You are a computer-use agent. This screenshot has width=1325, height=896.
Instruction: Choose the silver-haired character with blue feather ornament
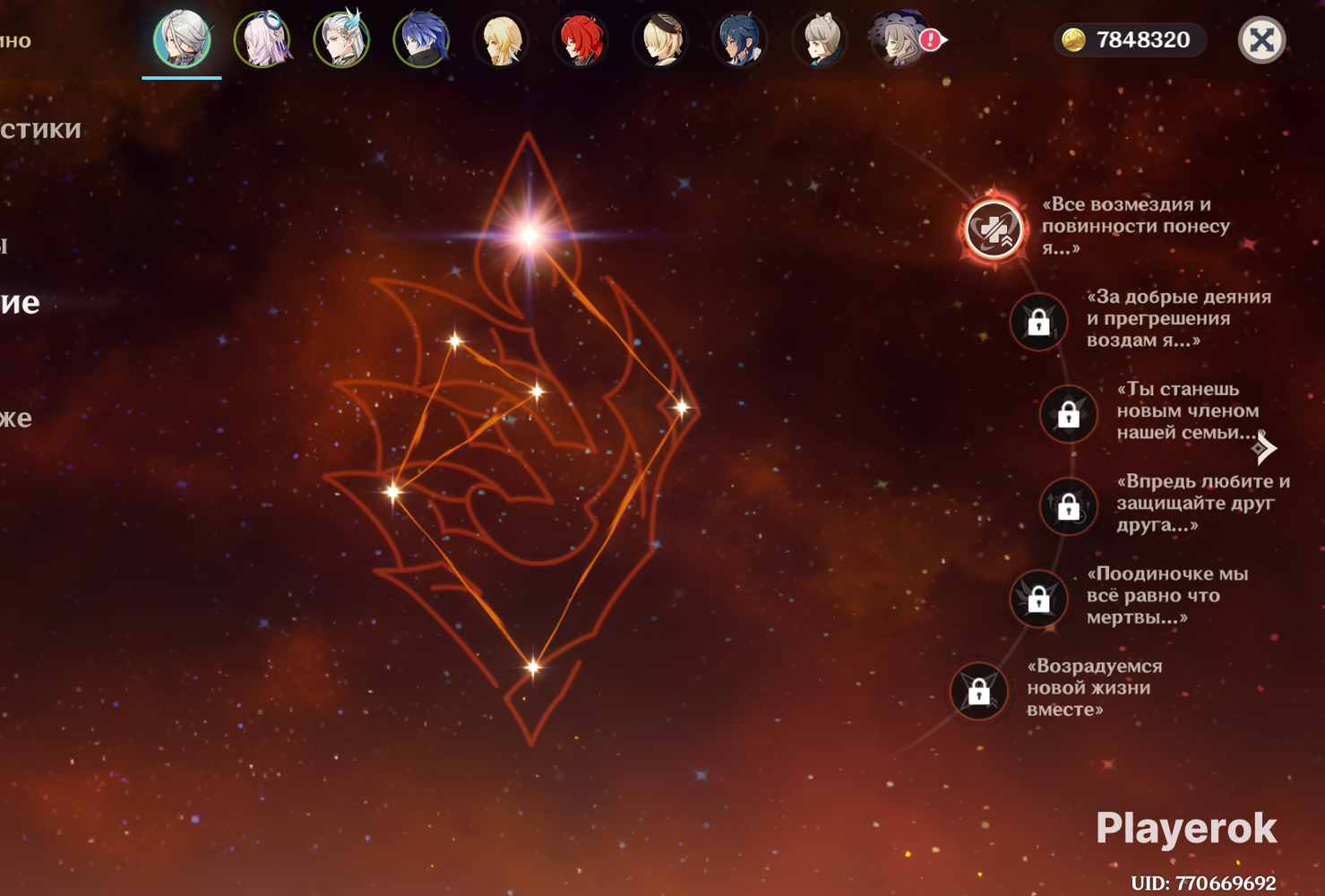tap(341, 39)
